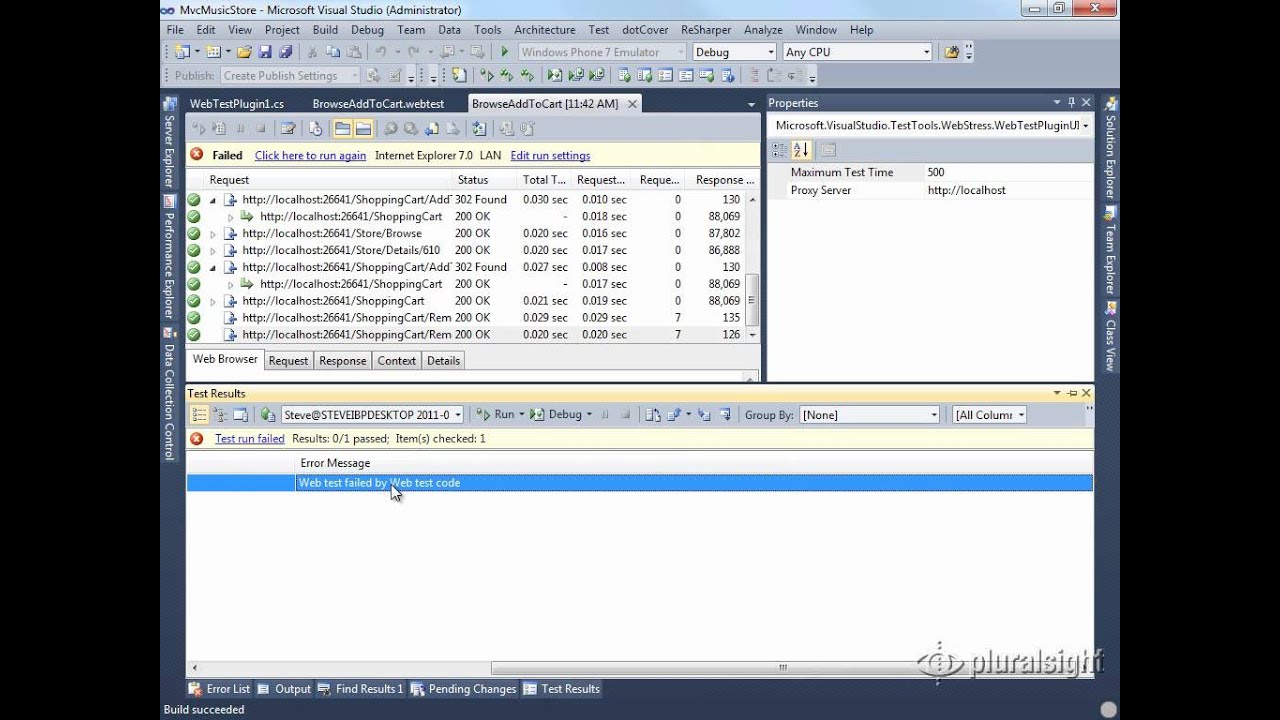Image resolution: width=1280 pixels, height=720 pixels.
Task: Click the refresh-page icon in web test result toolbar
Action: point(479,128)
